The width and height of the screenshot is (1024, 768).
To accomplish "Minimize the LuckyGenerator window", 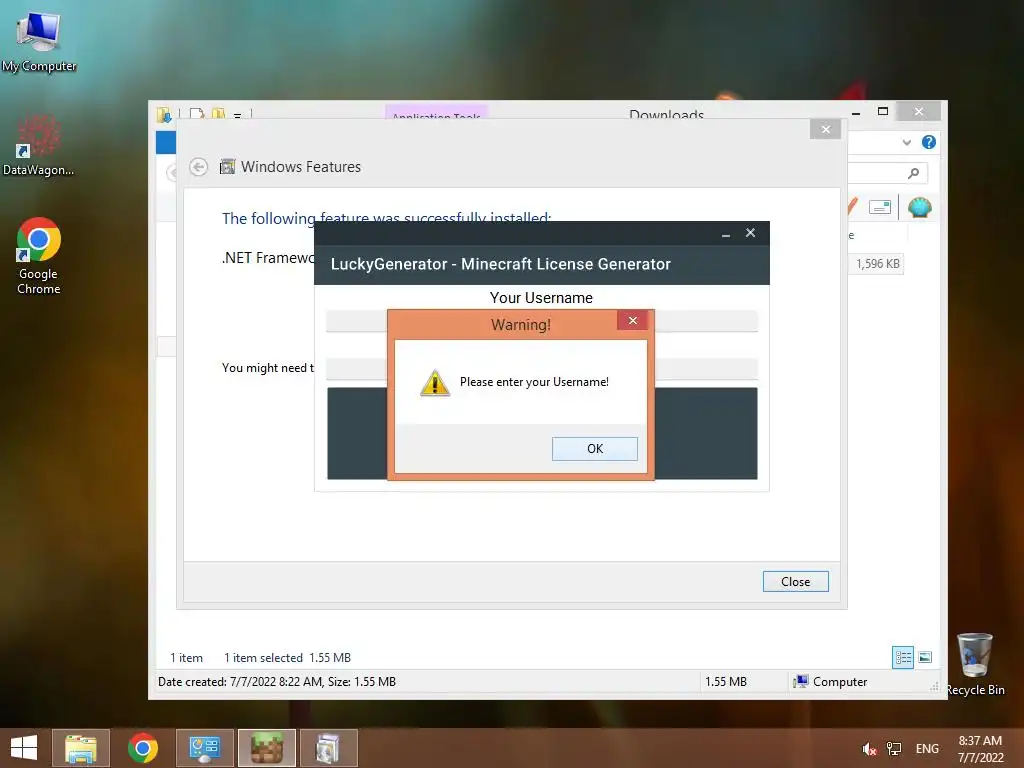I will click(x=726, y=234).
